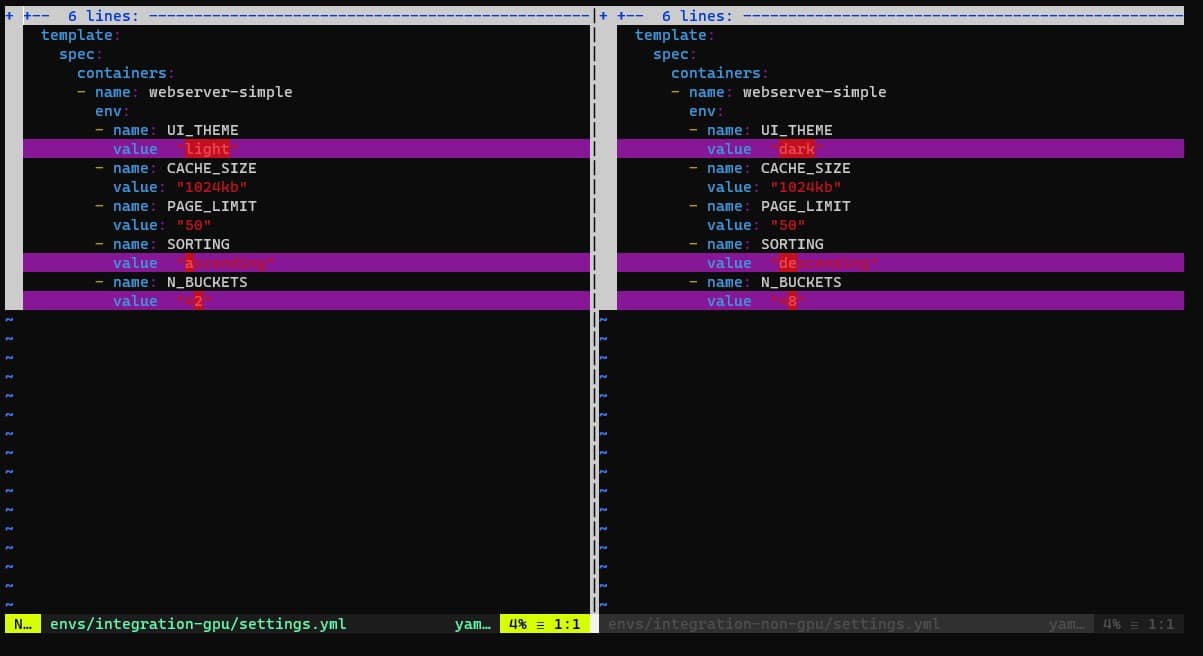Screen dimensions: 1203x656
Task: Click the env: key in left pane
Action: click(x=113, y=111)
